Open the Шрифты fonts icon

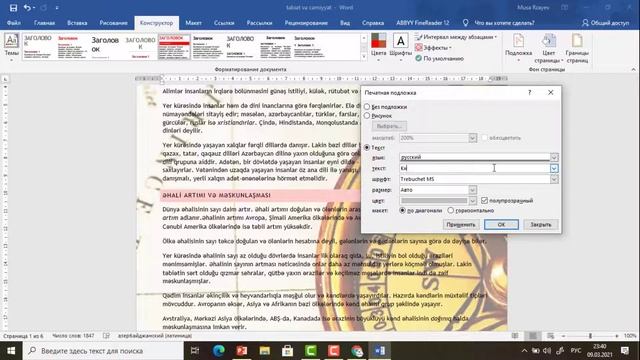400,47
